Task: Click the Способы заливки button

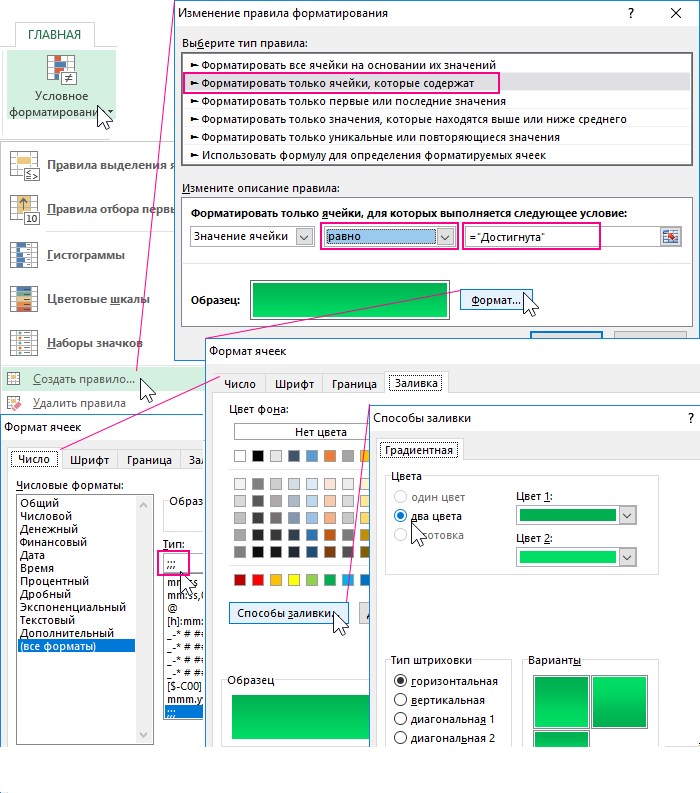Action: tap(288, 613)
